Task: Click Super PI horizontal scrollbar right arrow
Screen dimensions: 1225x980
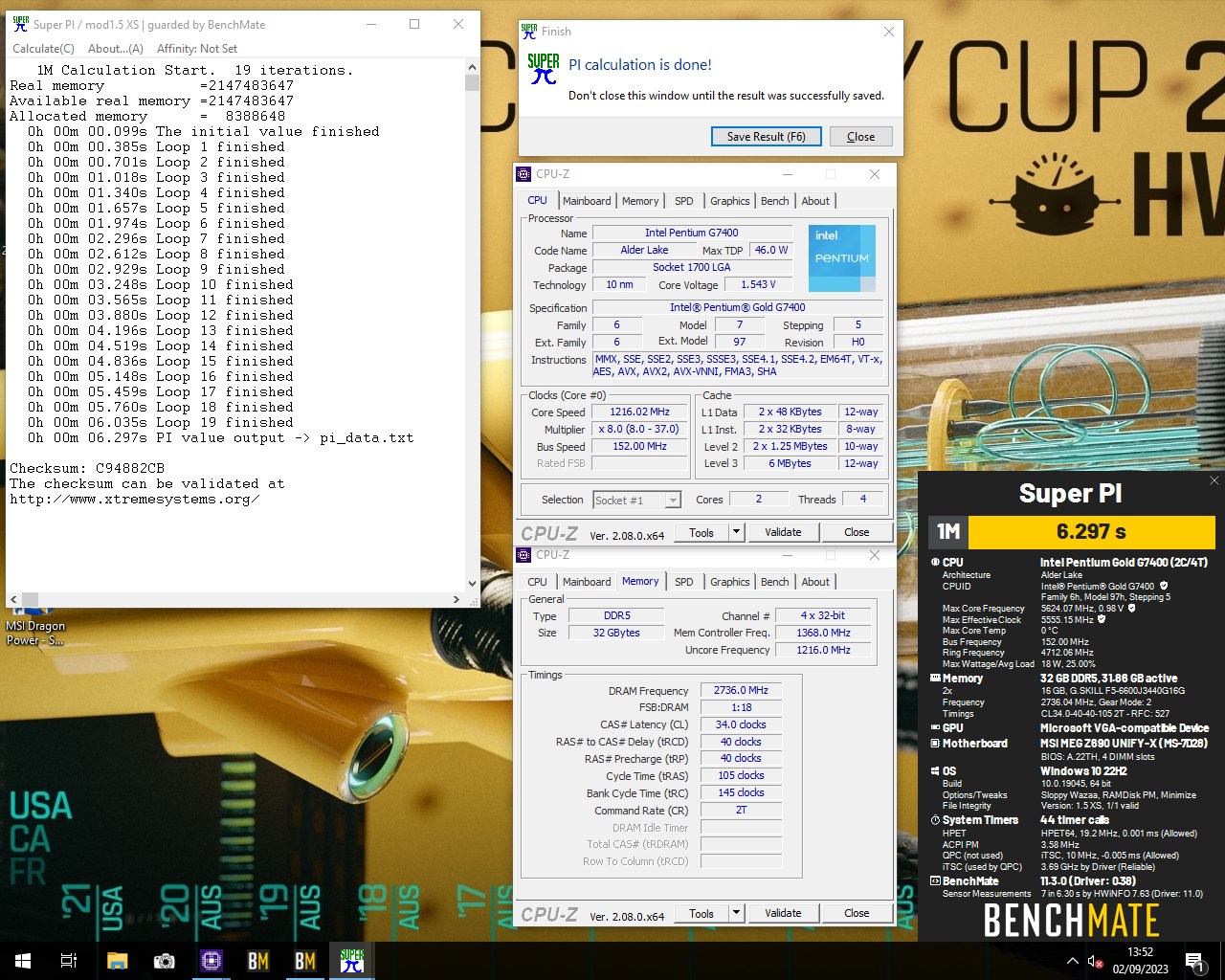Action: click(x=457, y=600)
